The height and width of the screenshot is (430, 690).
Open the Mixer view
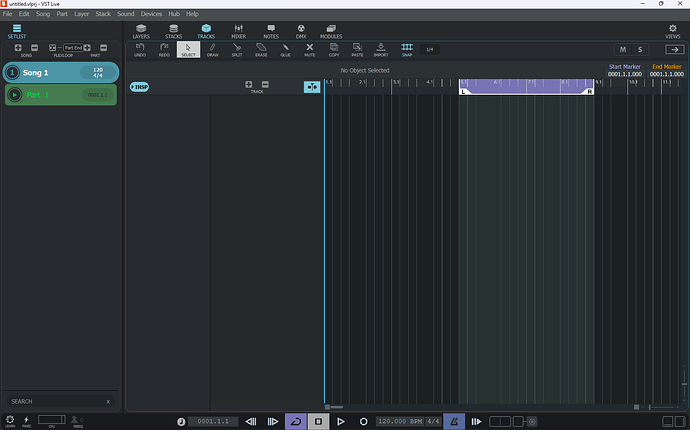(x=239, y=31)
